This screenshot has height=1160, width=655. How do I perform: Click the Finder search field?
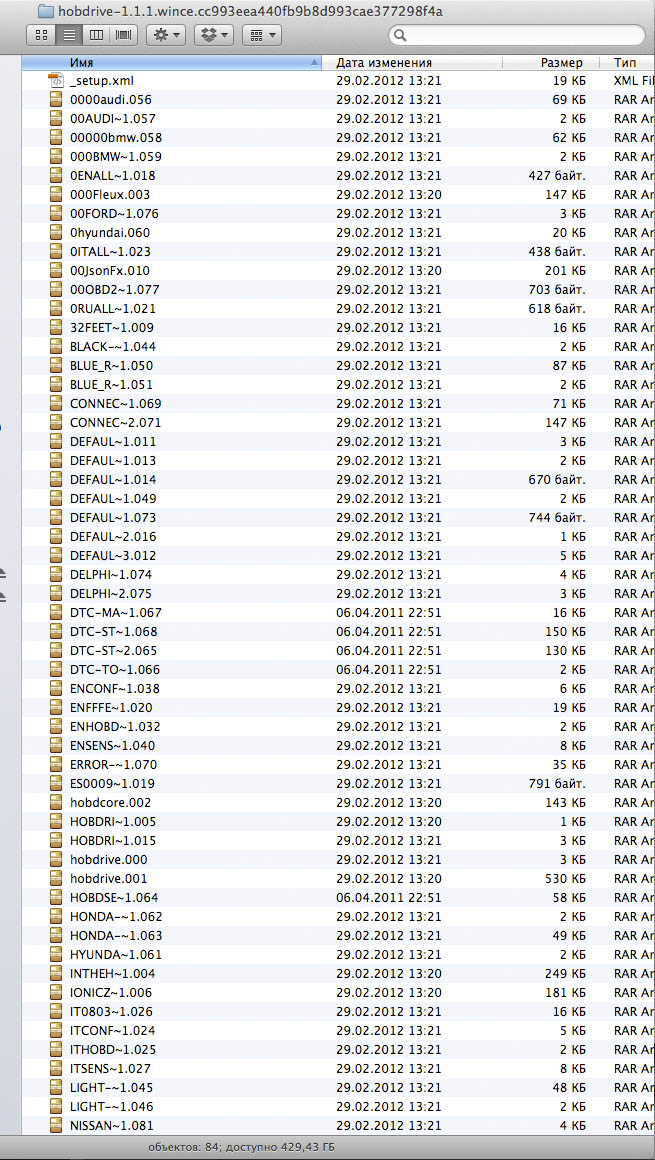517,35
